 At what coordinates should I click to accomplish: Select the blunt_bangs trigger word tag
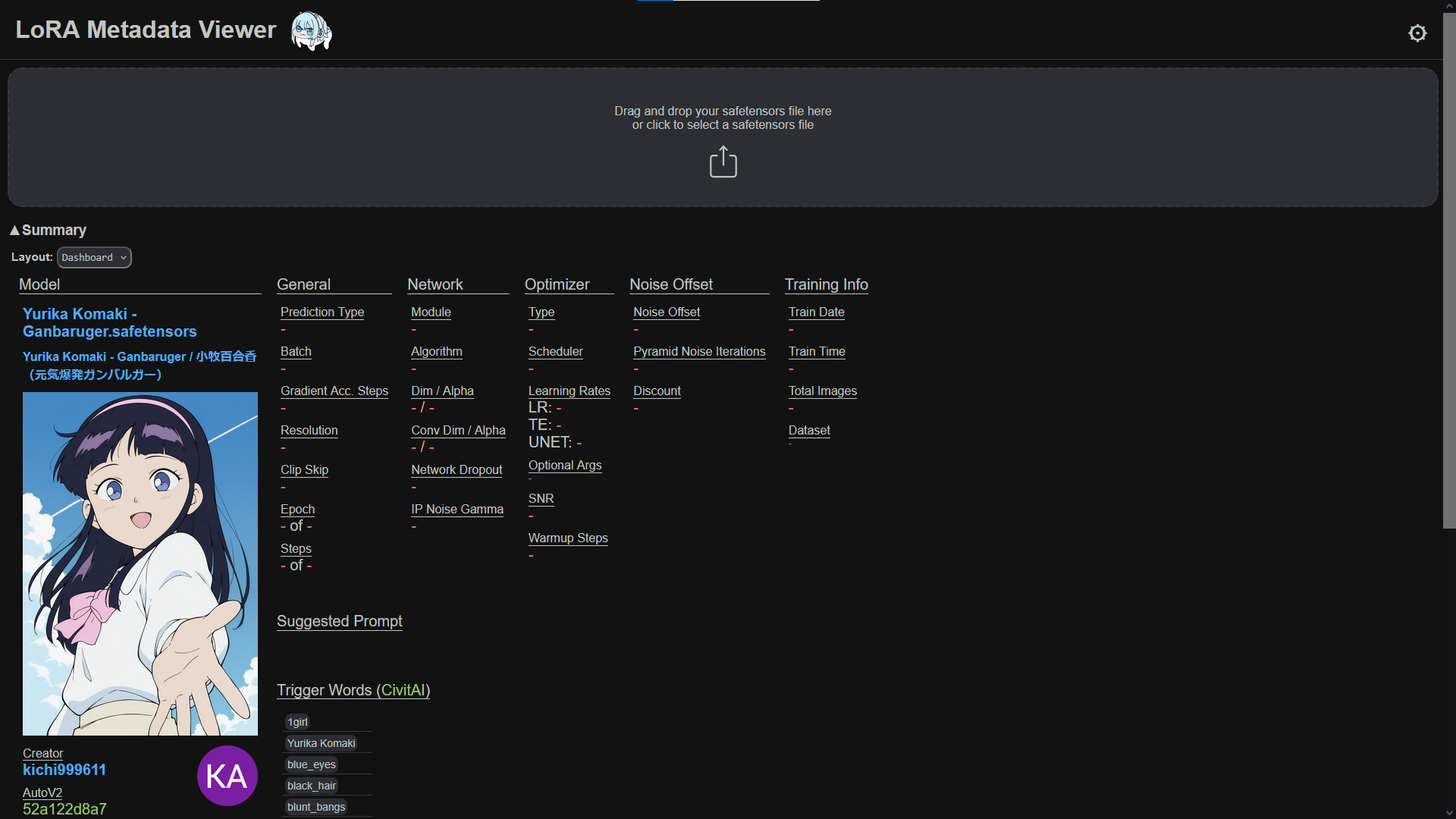(x=315, y=807)
